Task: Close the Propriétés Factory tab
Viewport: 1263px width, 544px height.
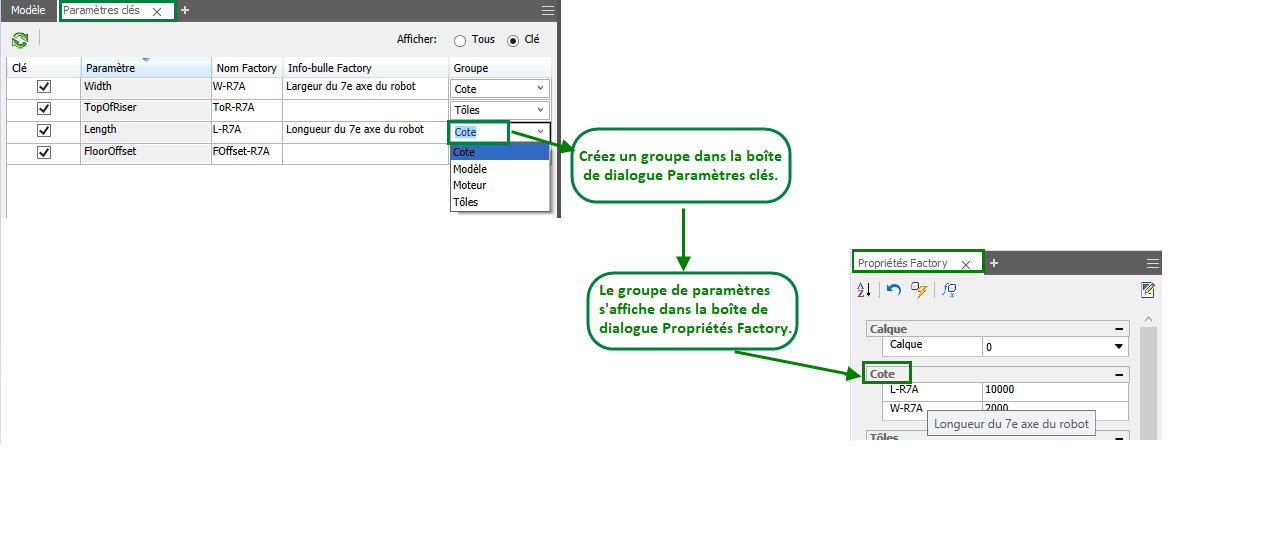Action: click(x=966, y=264)
